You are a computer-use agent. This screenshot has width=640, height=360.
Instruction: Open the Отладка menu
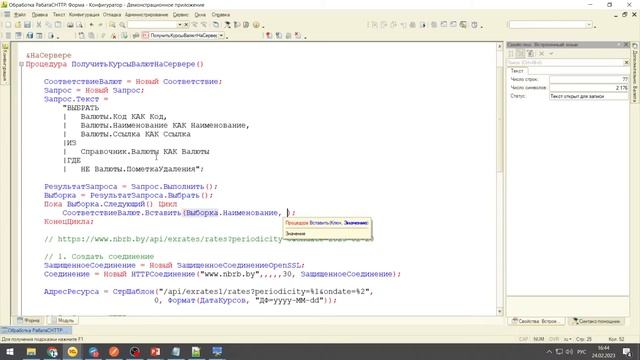click(x=112, y=15)
